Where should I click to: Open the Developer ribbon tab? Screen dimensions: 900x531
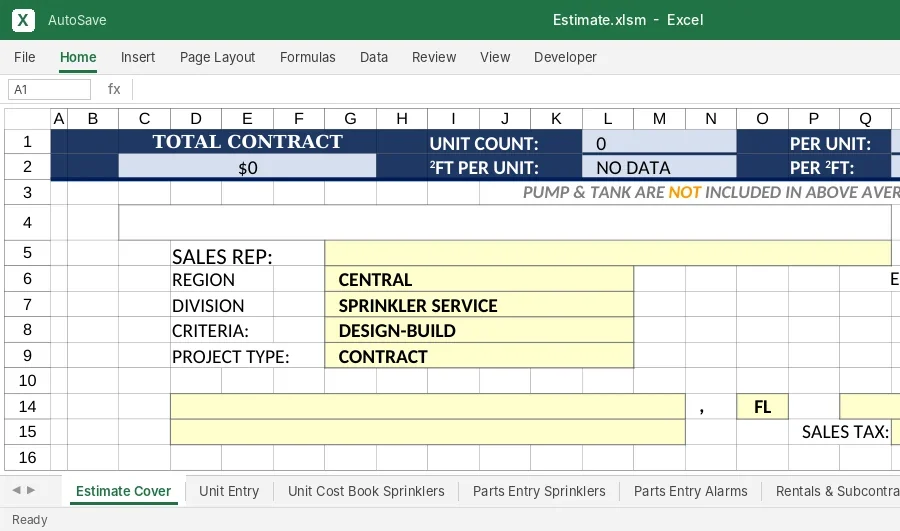click(x=565, y=57)
